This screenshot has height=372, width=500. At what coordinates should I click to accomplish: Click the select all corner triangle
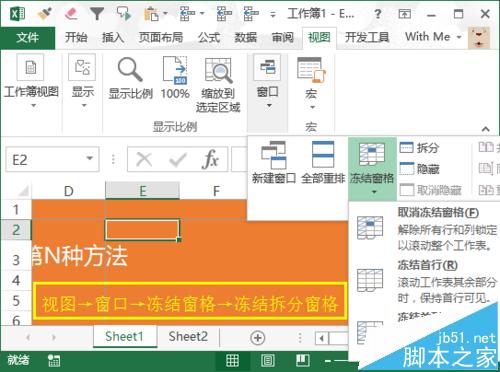pos(23,192)
